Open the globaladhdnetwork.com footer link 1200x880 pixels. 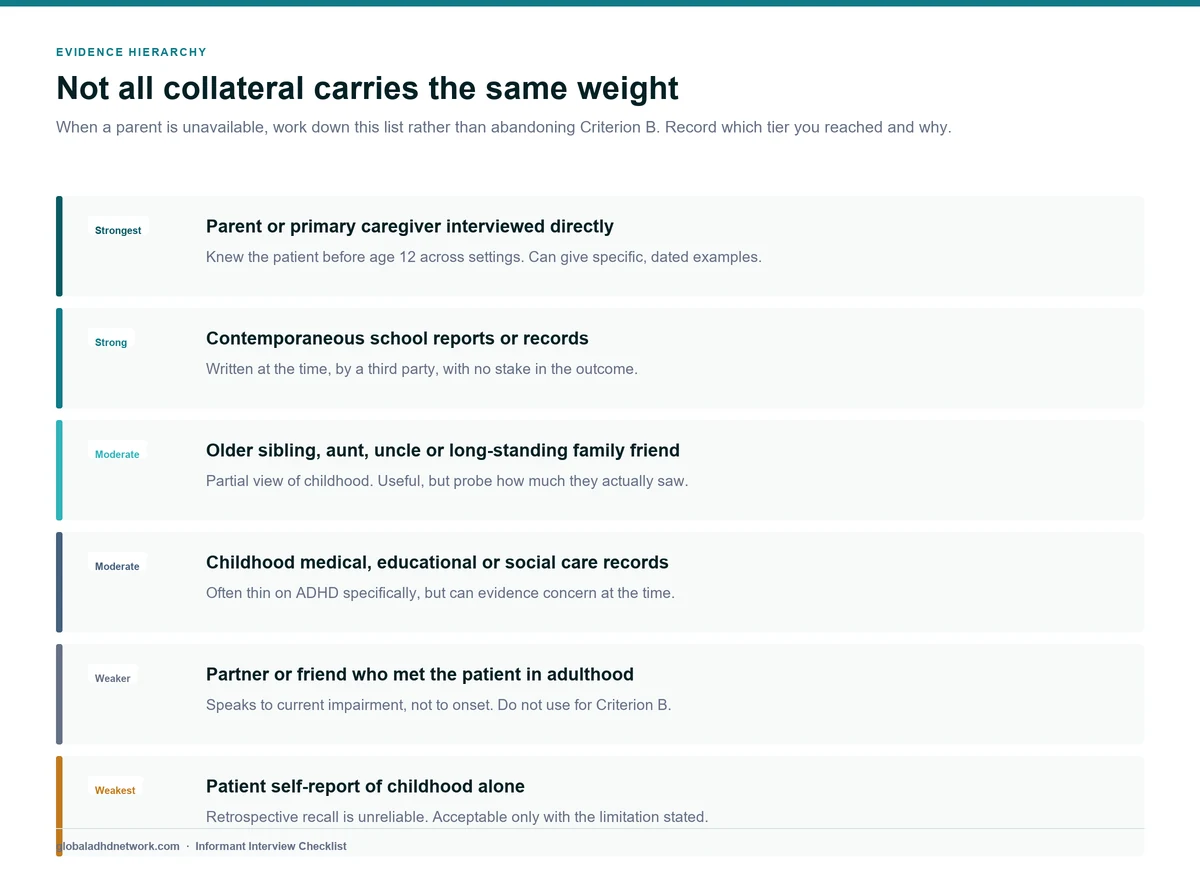[118, 846]
